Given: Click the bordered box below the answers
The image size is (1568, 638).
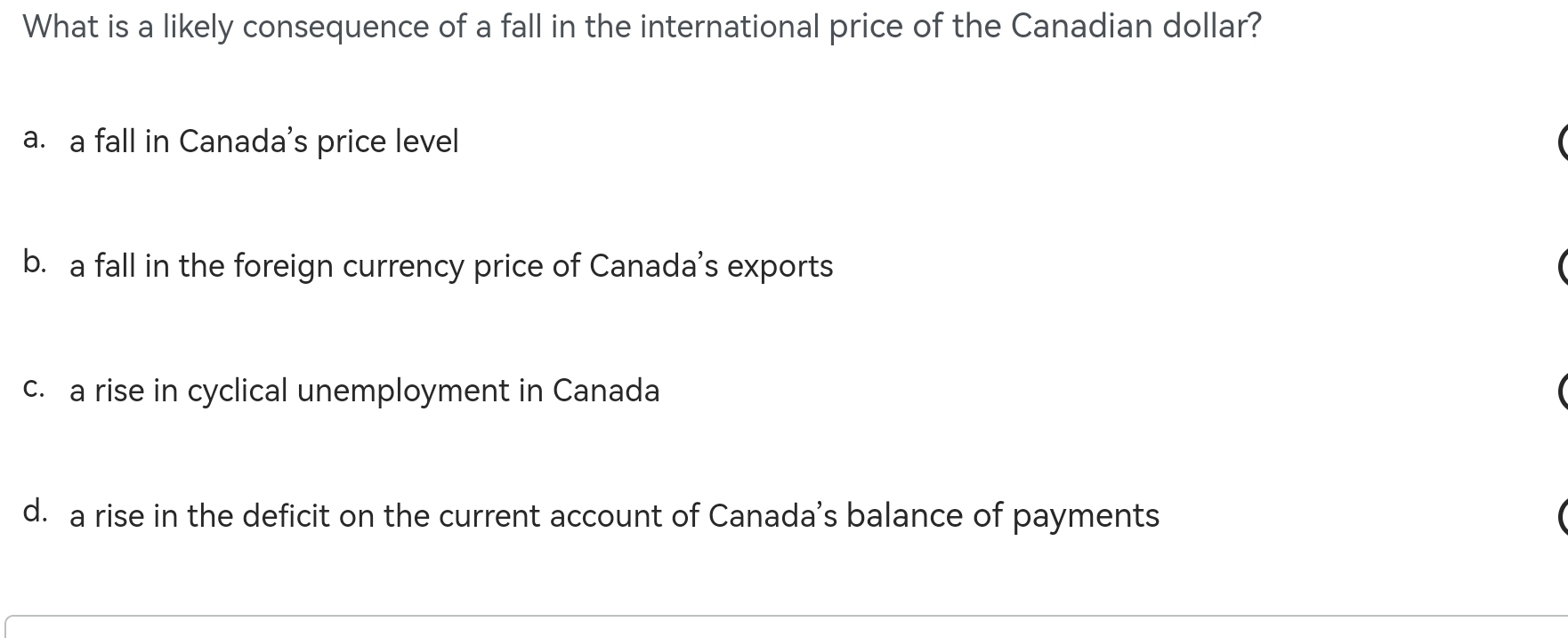Looking at the screenshot, I should [783, 627].
